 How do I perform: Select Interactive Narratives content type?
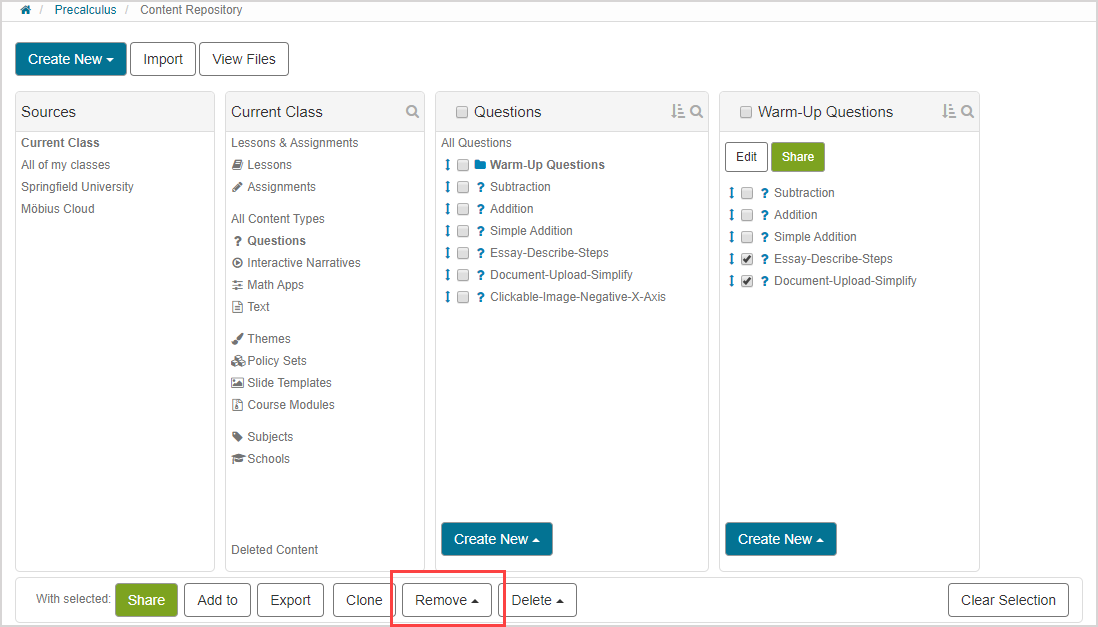303,263
